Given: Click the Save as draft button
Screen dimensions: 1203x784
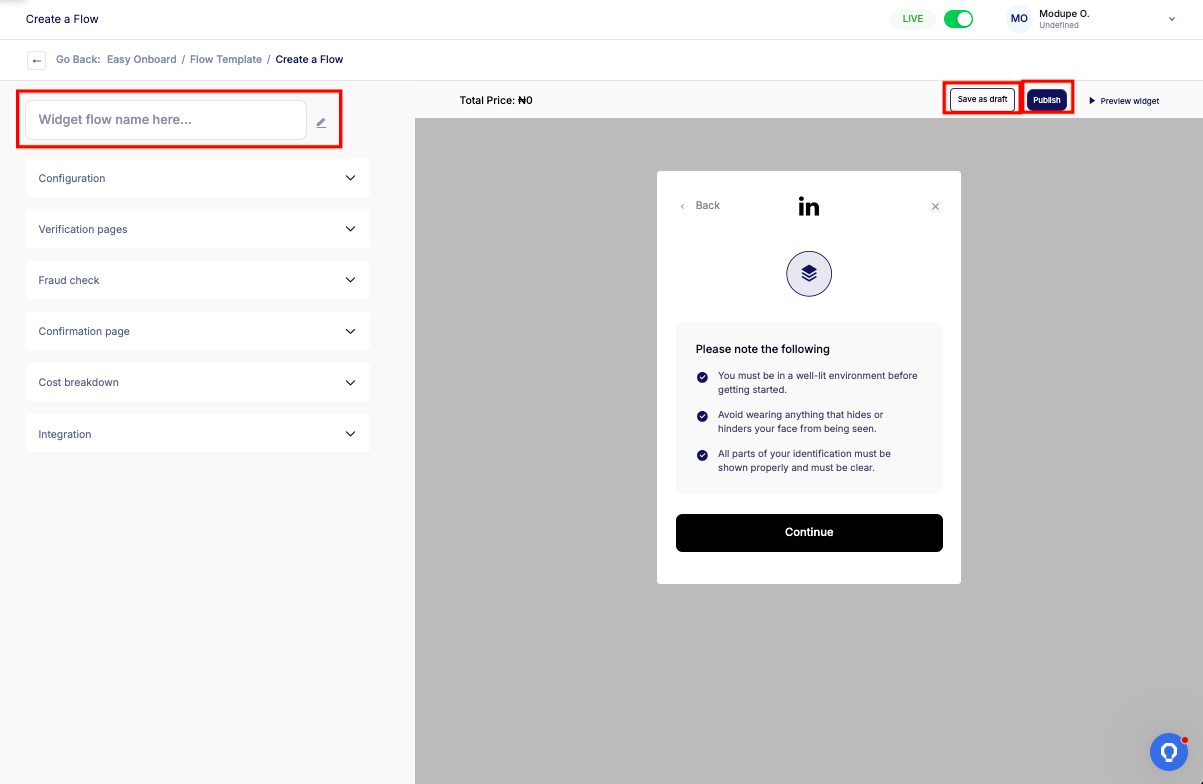Looking at the screenshot, I should (982, 100).
